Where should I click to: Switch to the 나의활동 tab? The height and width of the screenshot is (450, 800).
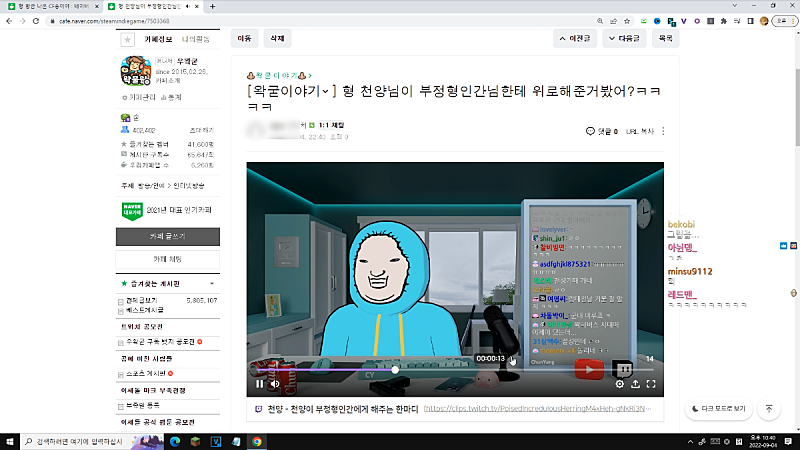196,39
